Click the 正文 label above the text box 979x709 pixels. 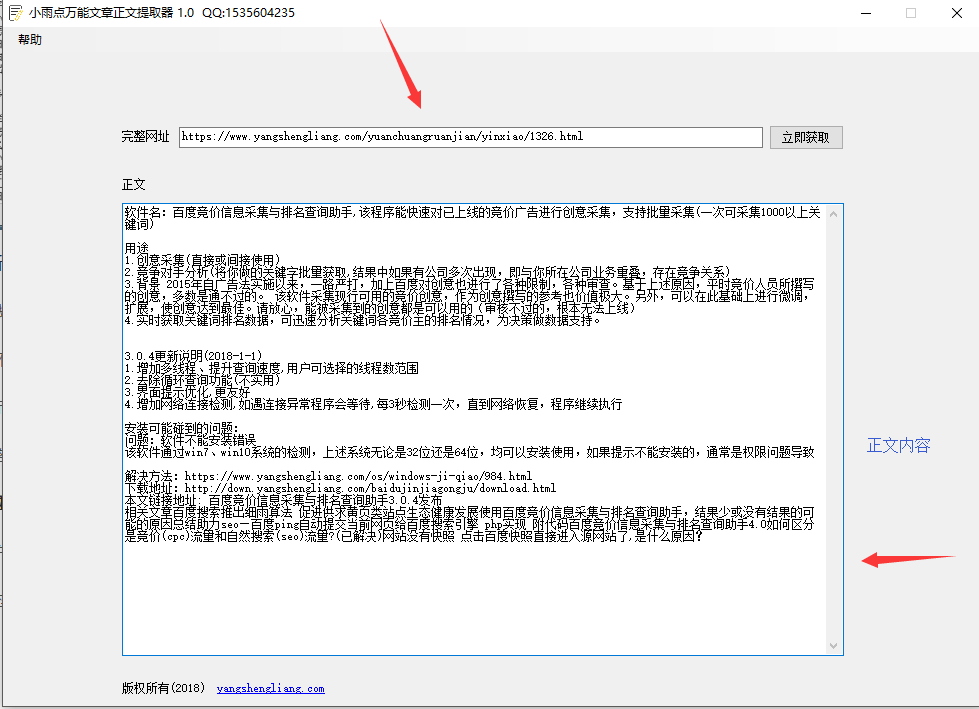click(x=133, y=185)
